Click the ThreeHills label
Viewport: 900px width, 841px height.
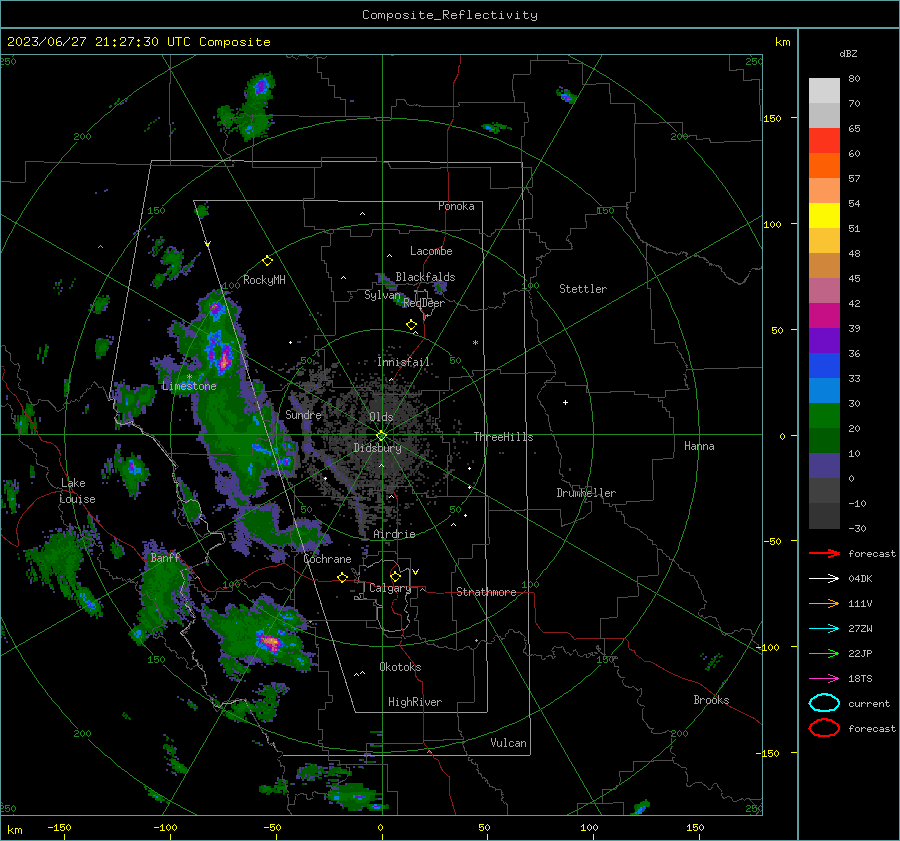coord(503,437)
